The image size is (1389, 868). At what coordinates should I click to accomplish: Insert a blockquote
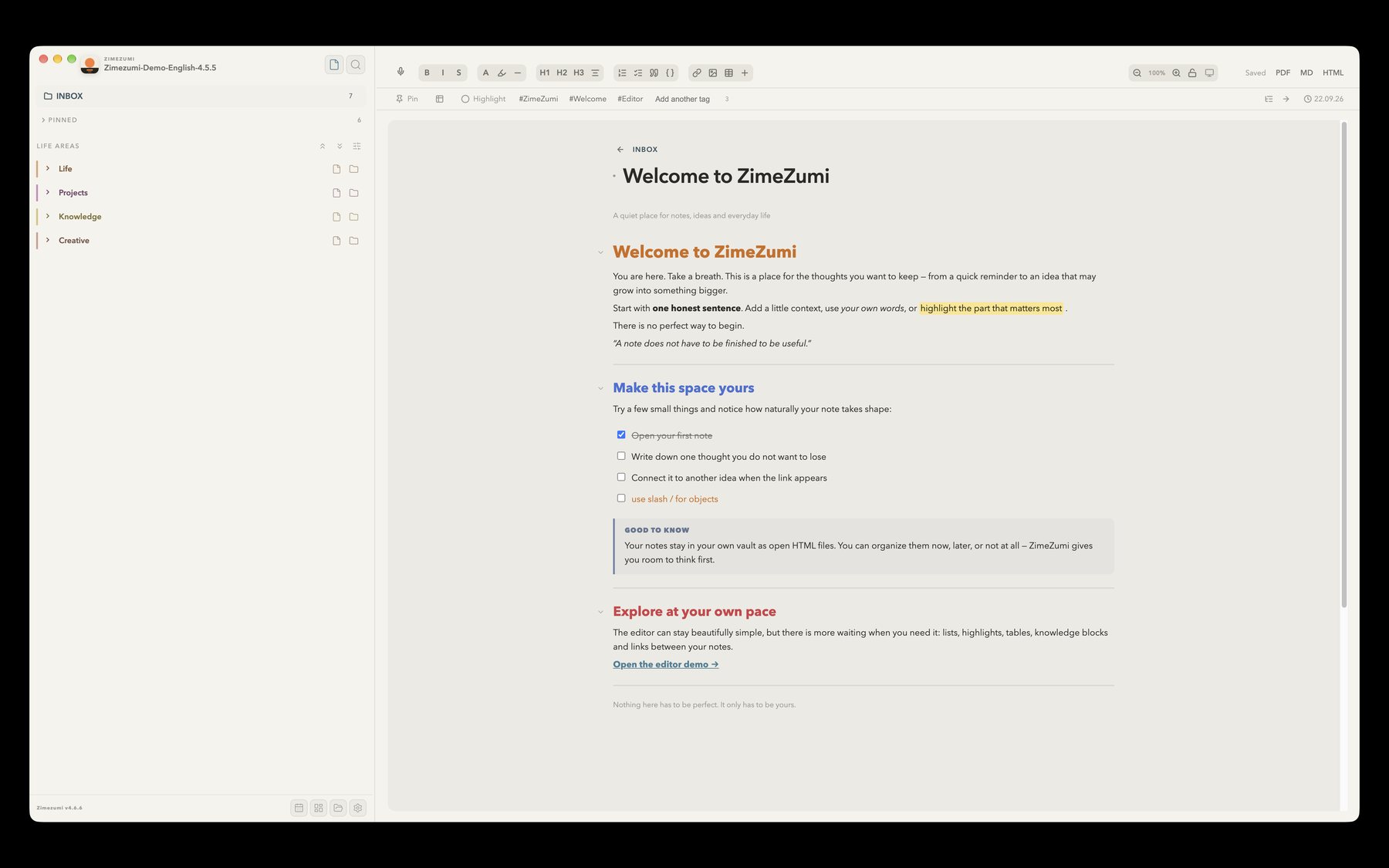(x=654, y=73)
